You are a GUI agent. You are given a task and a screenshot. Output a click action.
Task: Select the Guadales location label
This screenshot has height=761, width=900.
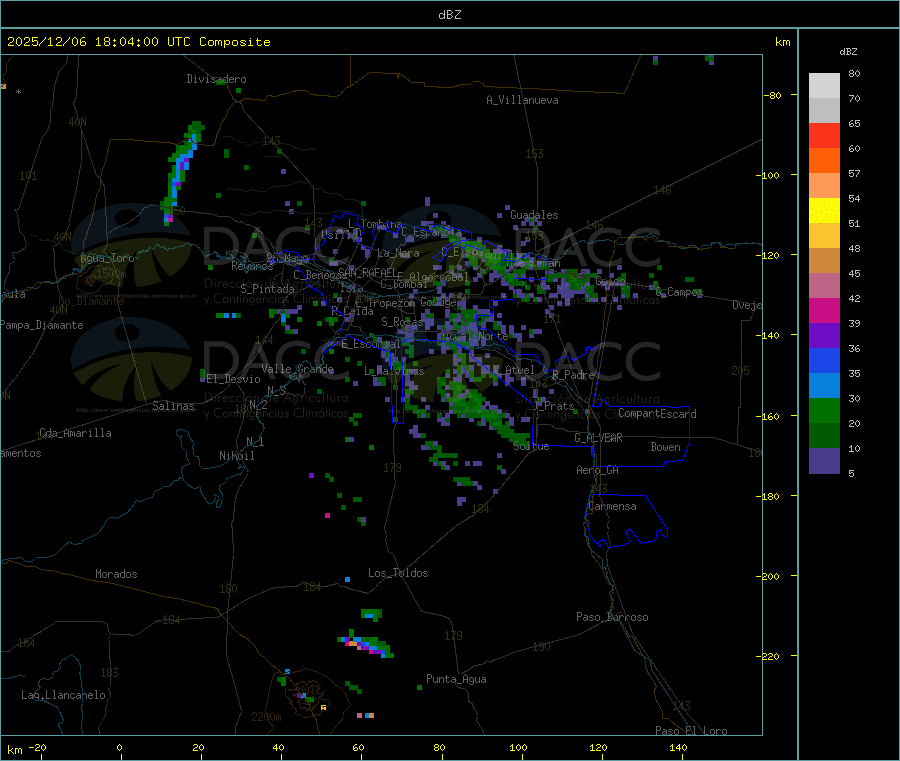(534, 215)
